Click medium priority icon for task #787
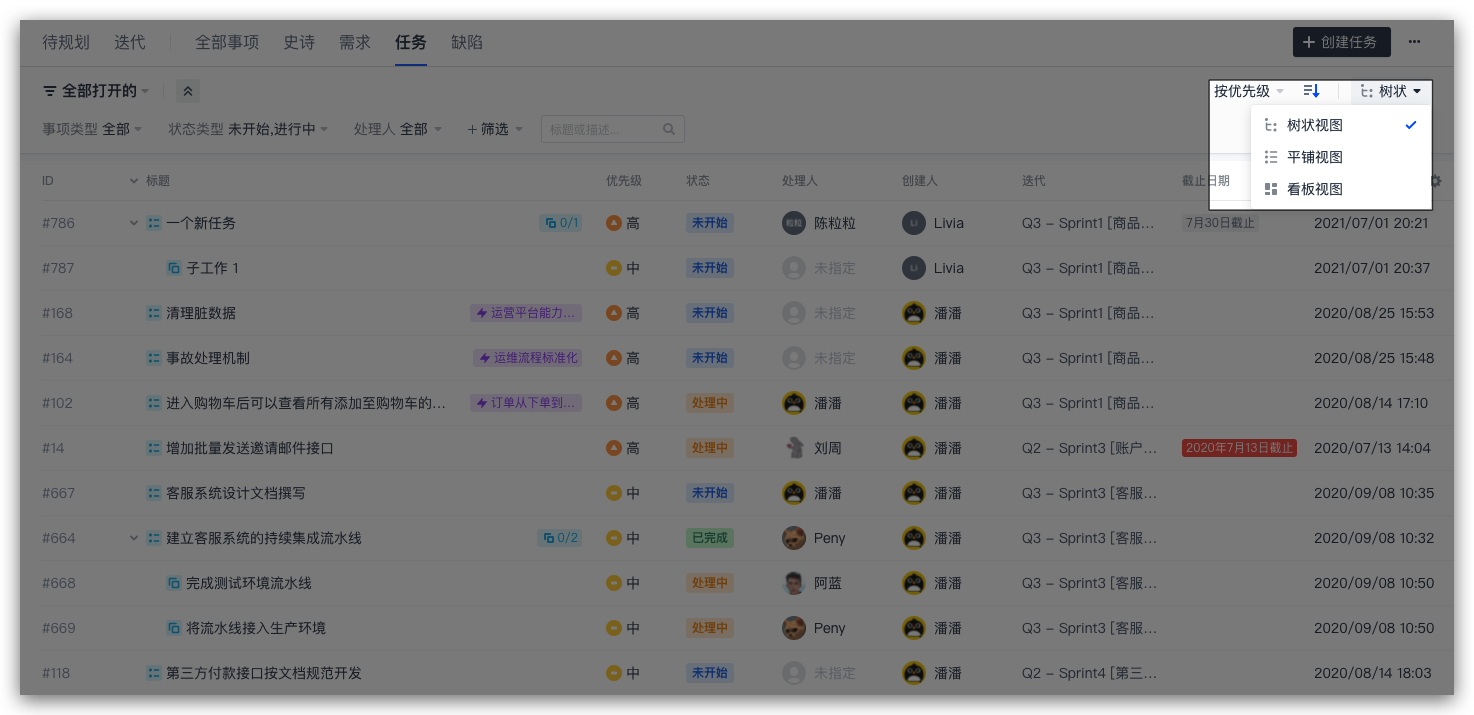Viewport: 1474px width, 715px height. coord(614,268)
